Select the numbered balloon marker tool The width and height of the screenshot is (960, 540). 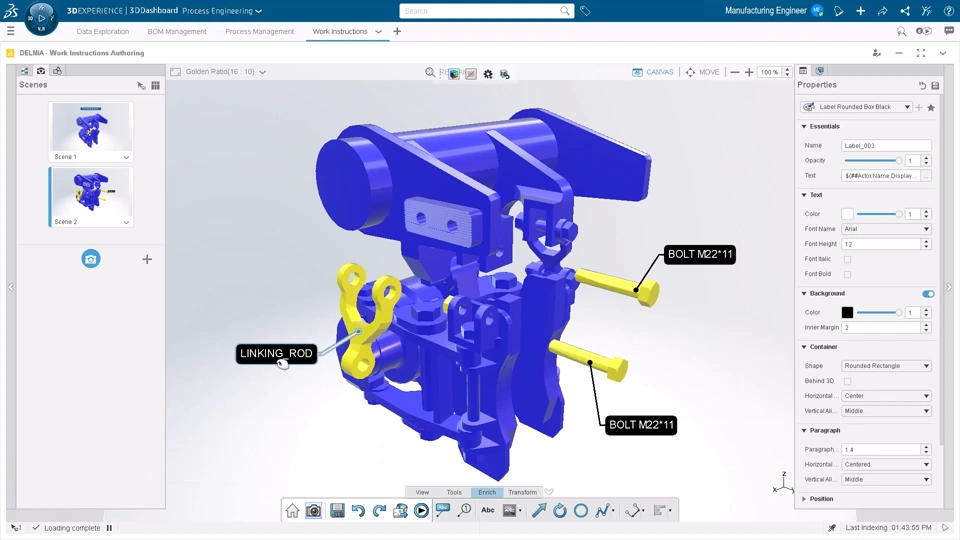coord(465,510)
